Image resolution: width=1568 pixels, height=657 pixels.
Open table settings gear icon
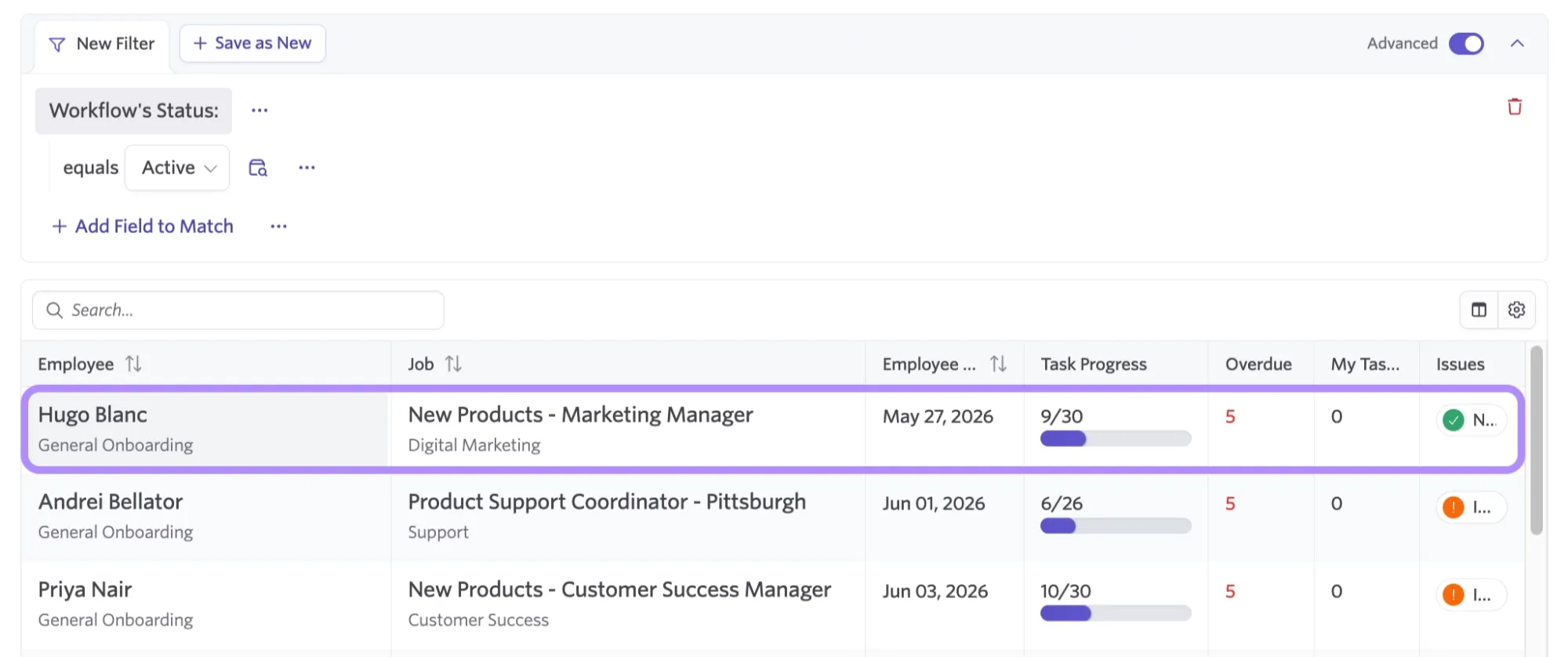coord(1516,310)
